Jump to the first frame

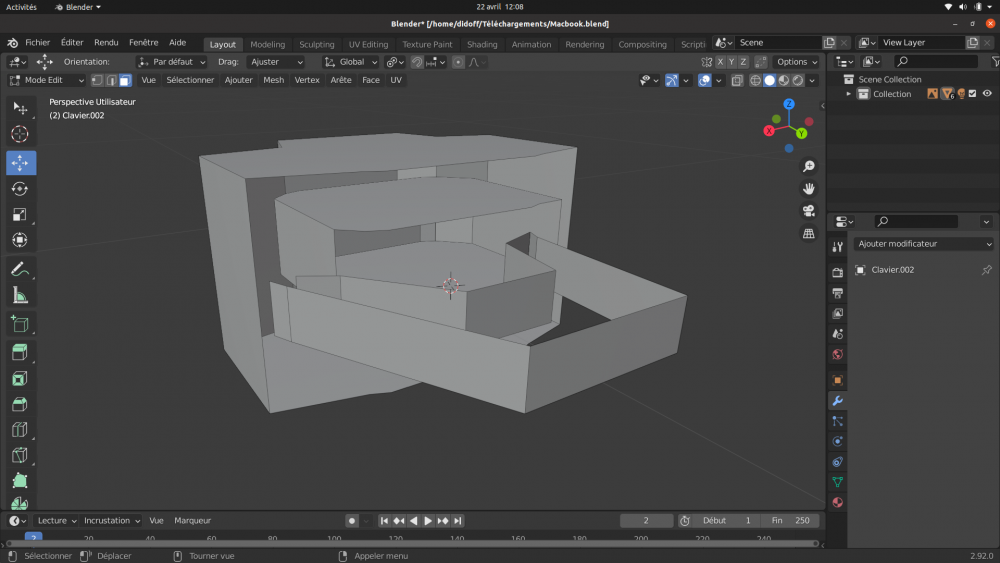pyautogui.click(x=384, y=521)
